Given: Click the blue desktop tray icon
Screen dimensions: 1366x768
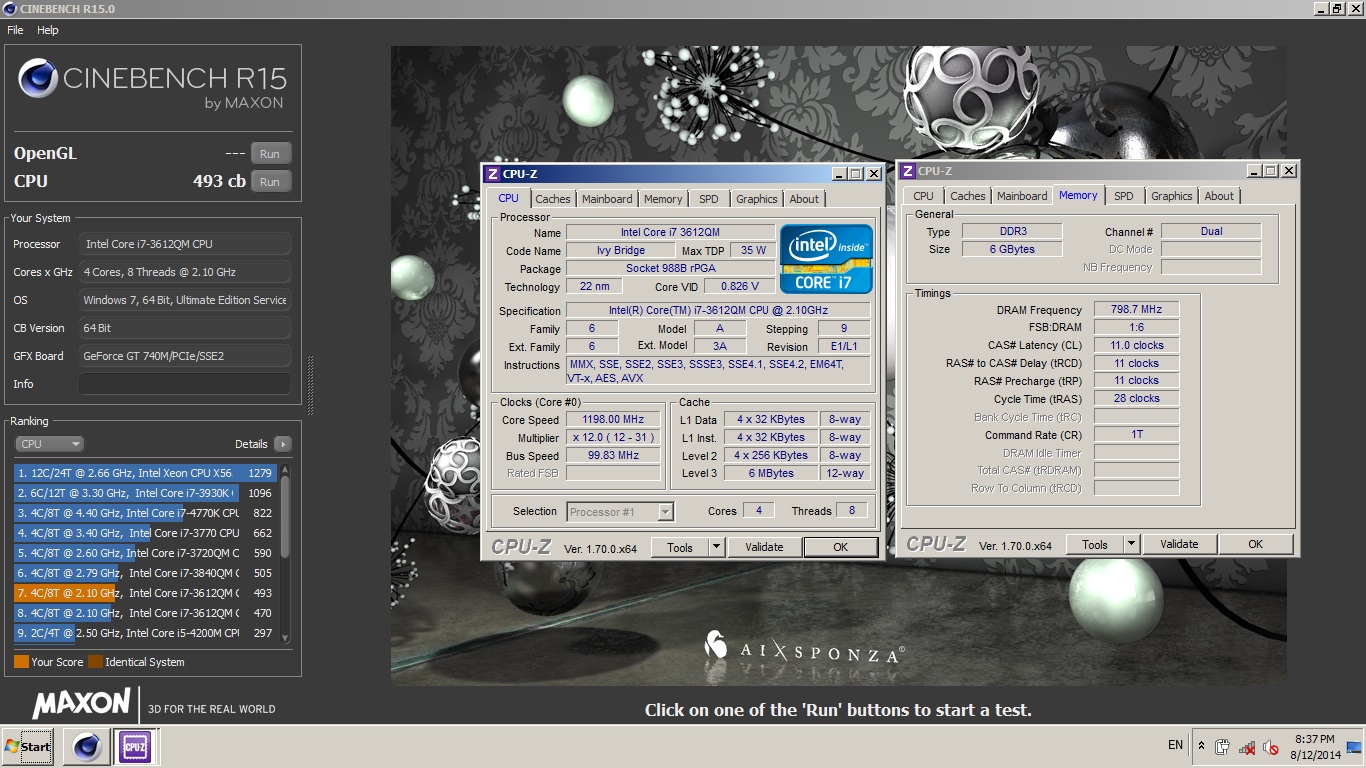Looking at the screenshot, I should [1355, 746].
